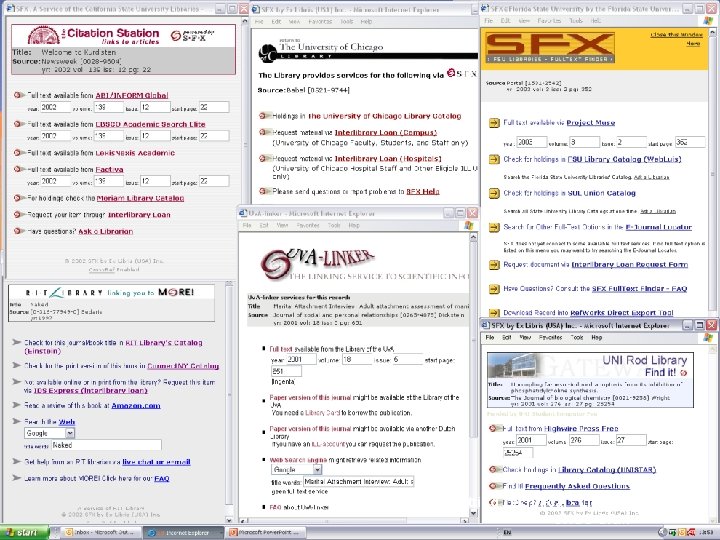The image size is (720, 540).
Task: Click issue field under Highwire Press Free
Action: pyautogui.click(x=631, y=440)
